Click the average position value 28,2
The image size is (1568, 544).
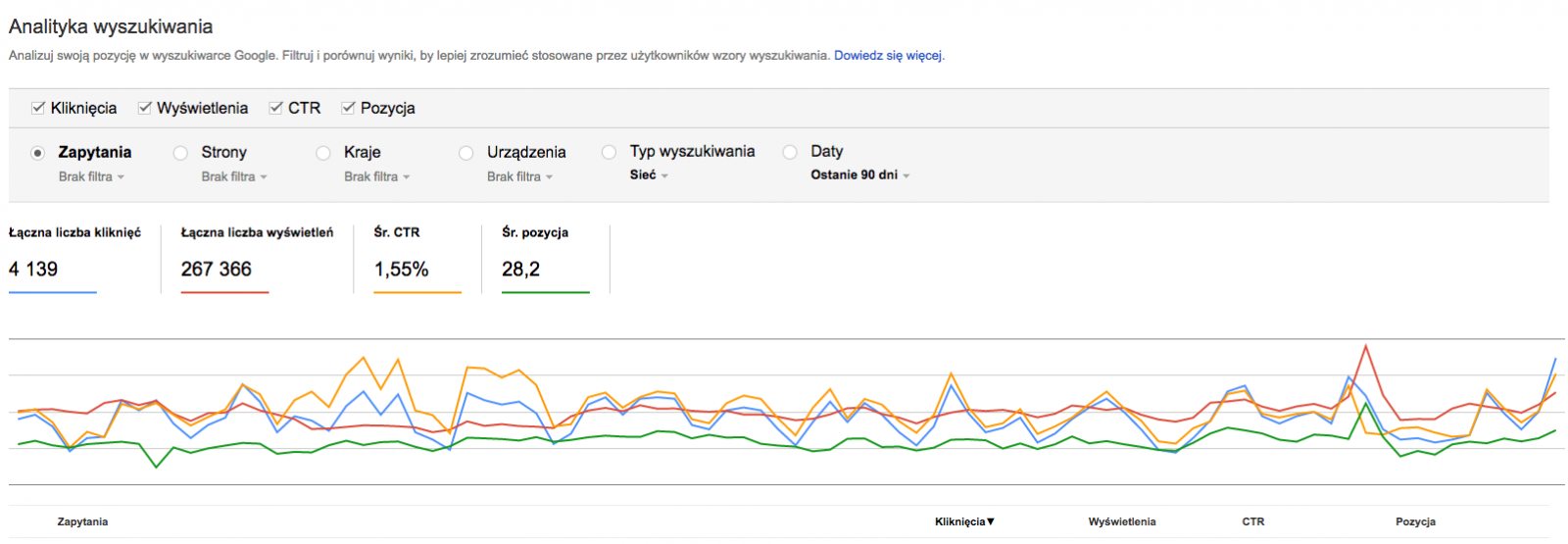520,269
